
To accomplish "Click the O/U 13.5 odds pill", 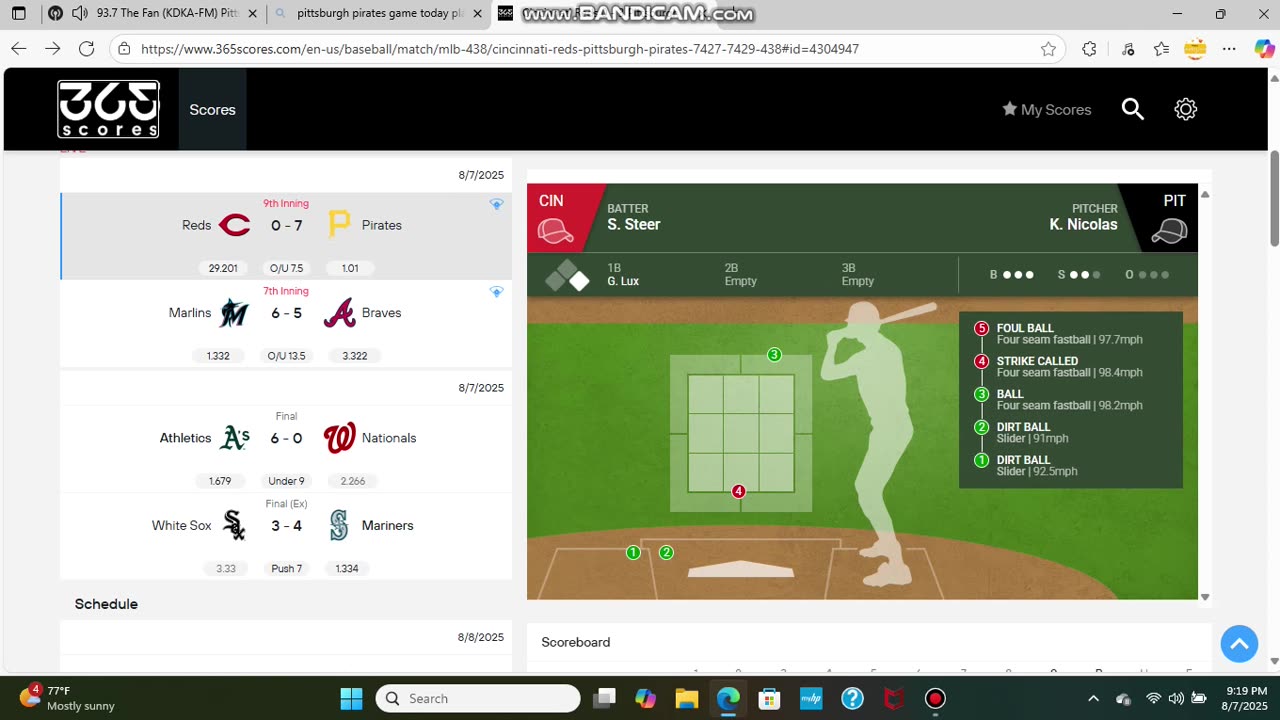I will [x=286, y=356].
